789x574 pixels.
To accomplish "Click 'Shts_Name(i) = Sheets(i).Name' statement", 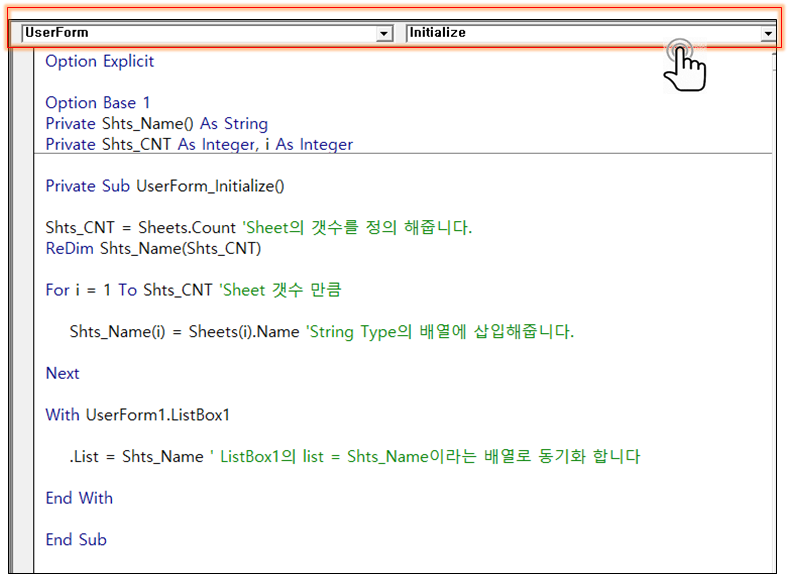I will pyautogui.click(x=184, y=332).
